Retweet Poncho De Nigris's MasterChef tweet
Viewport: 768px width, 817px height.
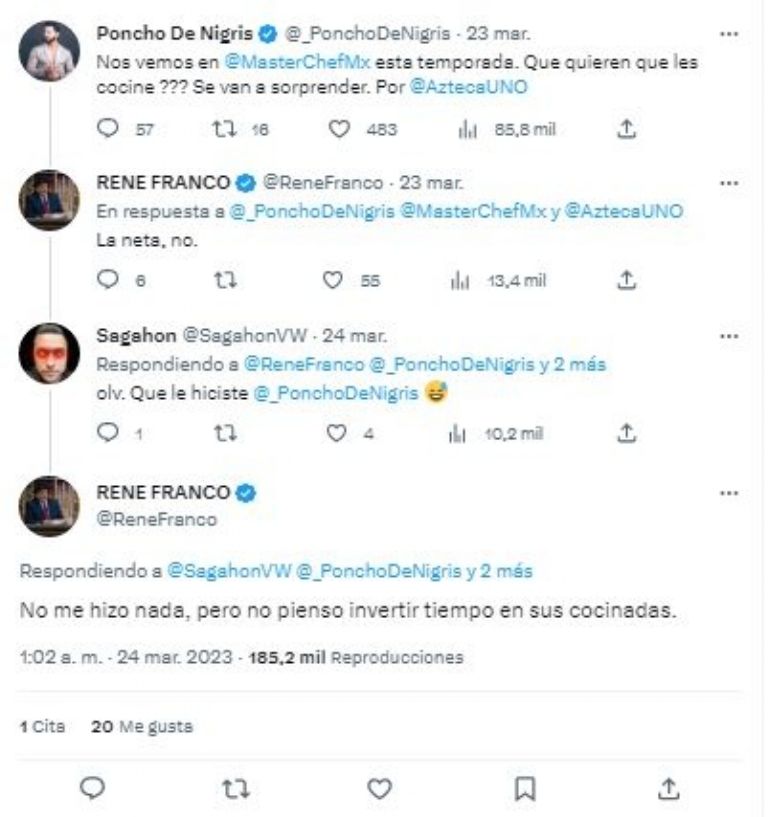225,129
